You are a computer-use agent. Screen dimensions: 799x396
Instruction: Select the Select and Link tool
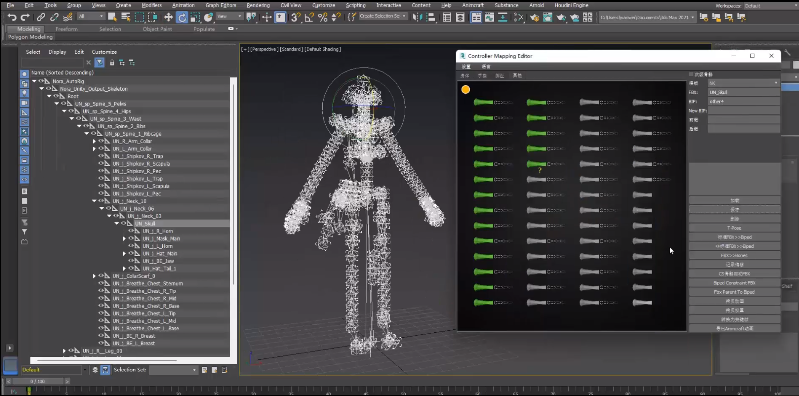tap(41, 17)
